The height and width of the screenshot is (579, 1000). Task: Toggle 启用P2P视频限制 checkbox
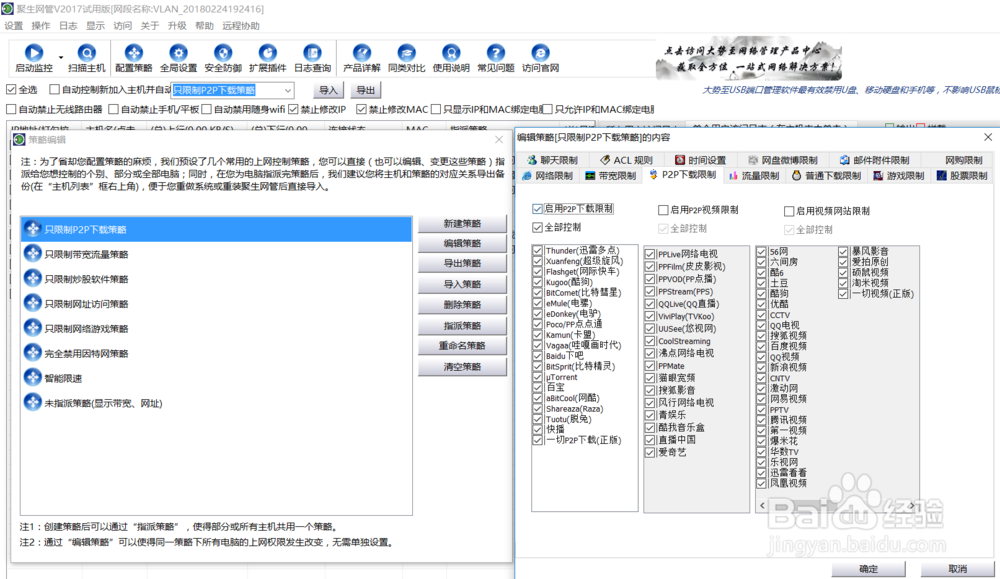663,210
